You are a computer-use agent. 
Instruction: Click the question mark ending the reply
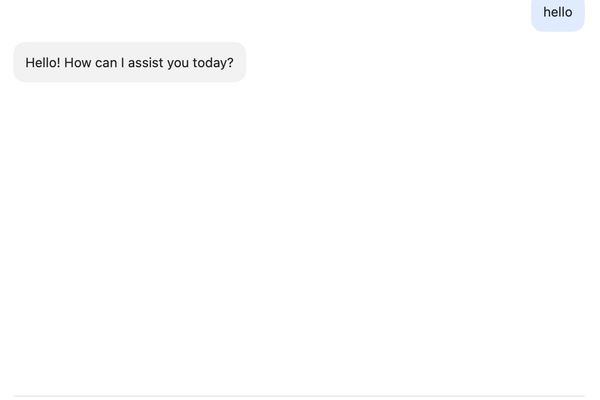pyautogui.click(x=230, y=63)
